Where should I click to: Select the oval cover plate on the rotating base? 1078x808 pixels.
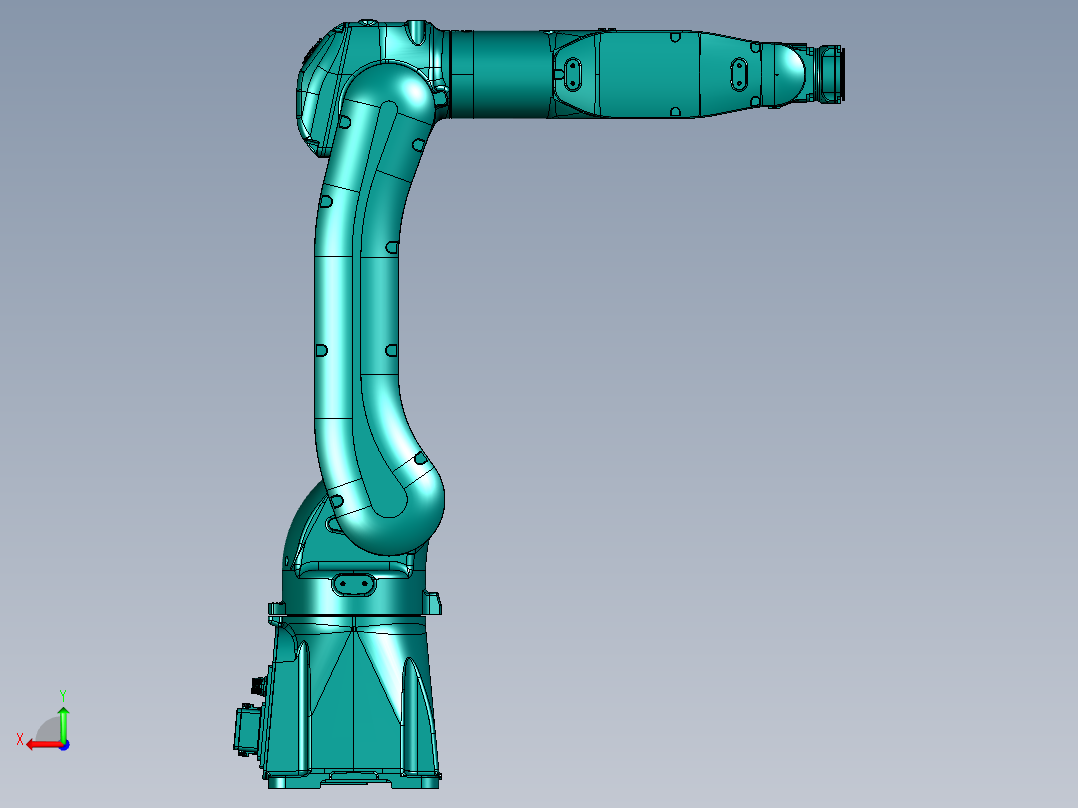pos(354,585)
